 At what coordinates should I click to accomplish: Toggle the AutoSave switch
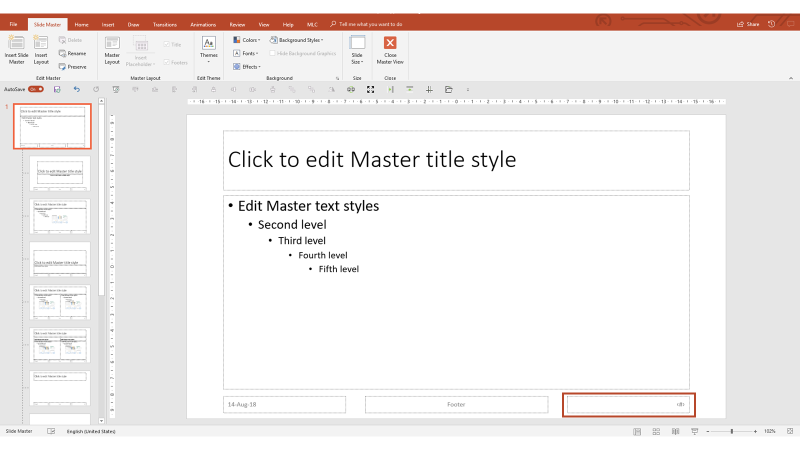coord(36,89)
